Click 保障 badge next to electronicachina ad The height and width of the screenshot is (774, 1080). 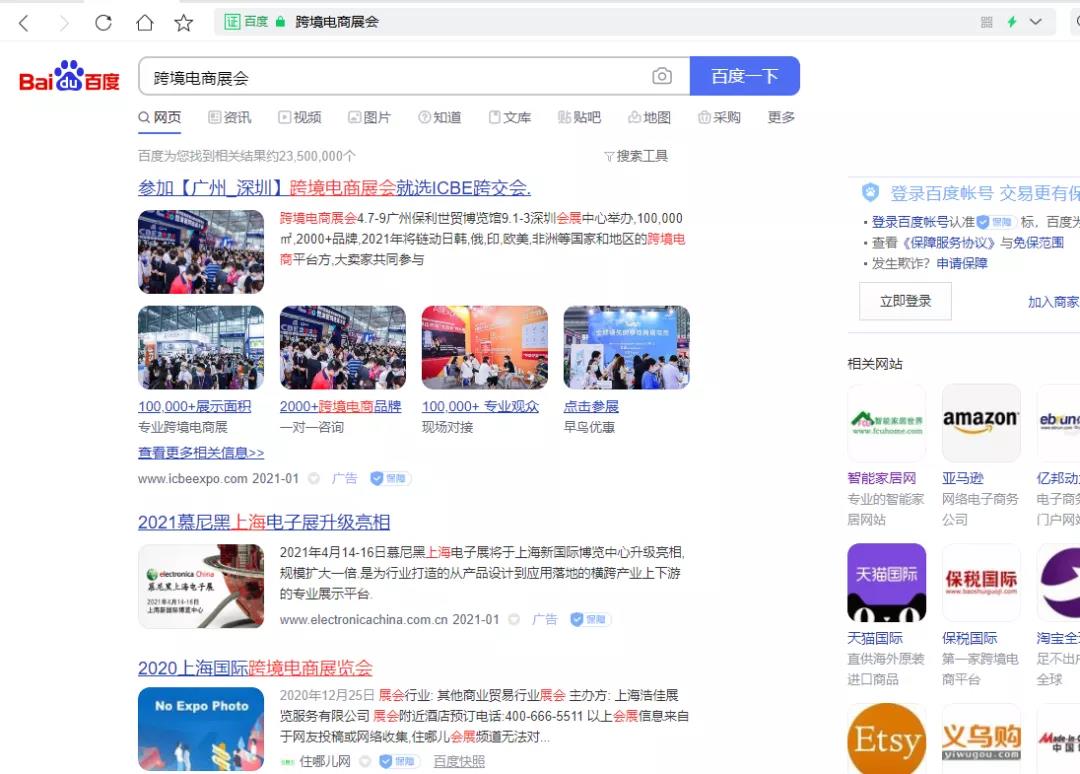590,620
